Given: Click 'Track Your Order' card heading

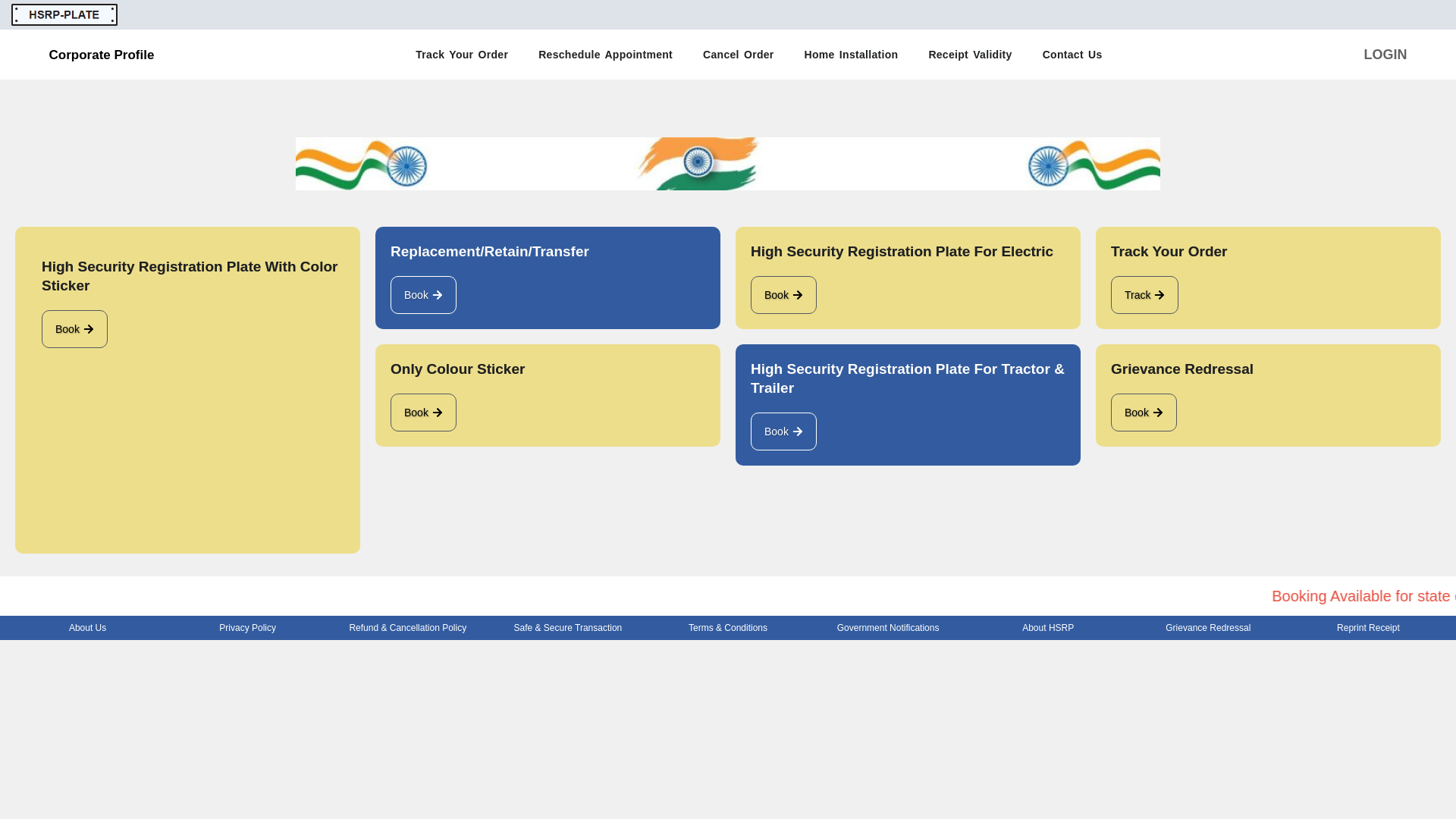Looking at the screenshot, I should click(1169, 252).
